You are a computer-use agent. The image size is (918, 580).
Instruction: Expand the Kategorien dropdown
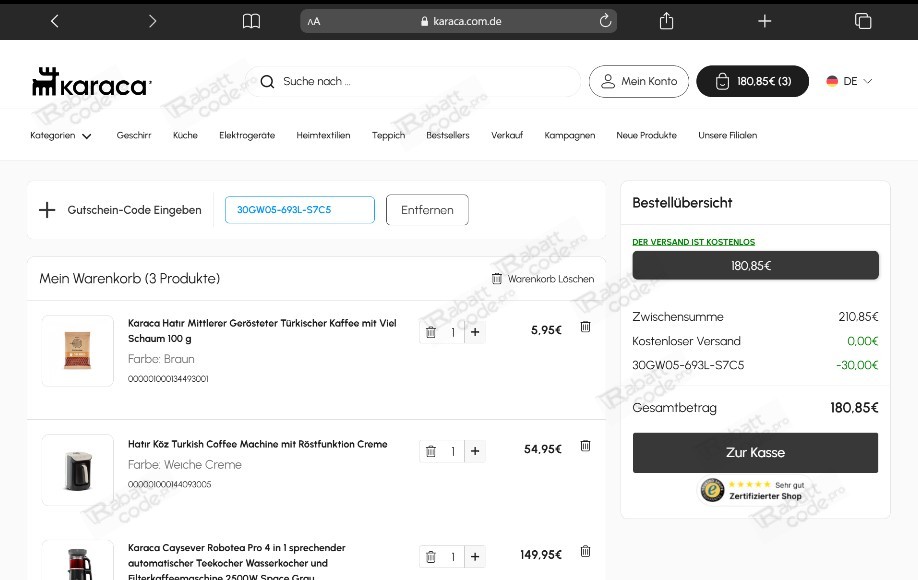coord(61,135)
